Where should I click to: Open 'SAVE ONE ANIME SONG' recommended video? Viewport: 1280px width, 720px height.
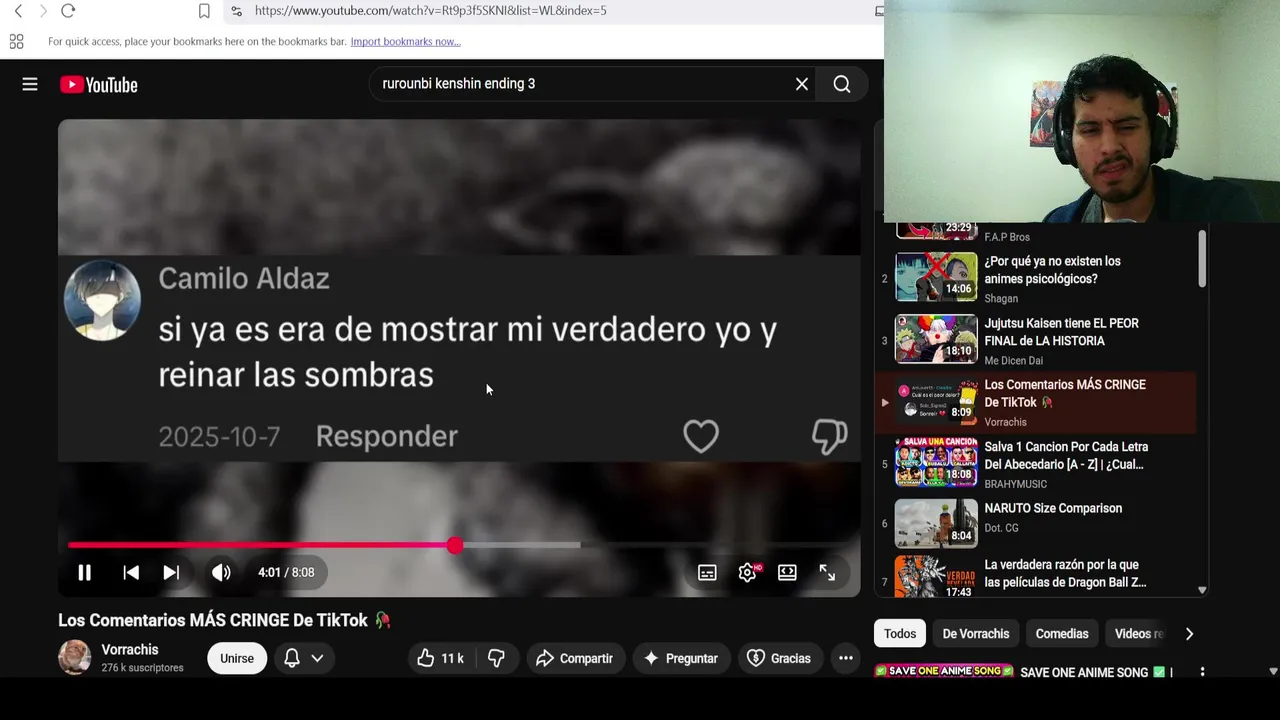pyautogui.click(x=1096, y=672)
